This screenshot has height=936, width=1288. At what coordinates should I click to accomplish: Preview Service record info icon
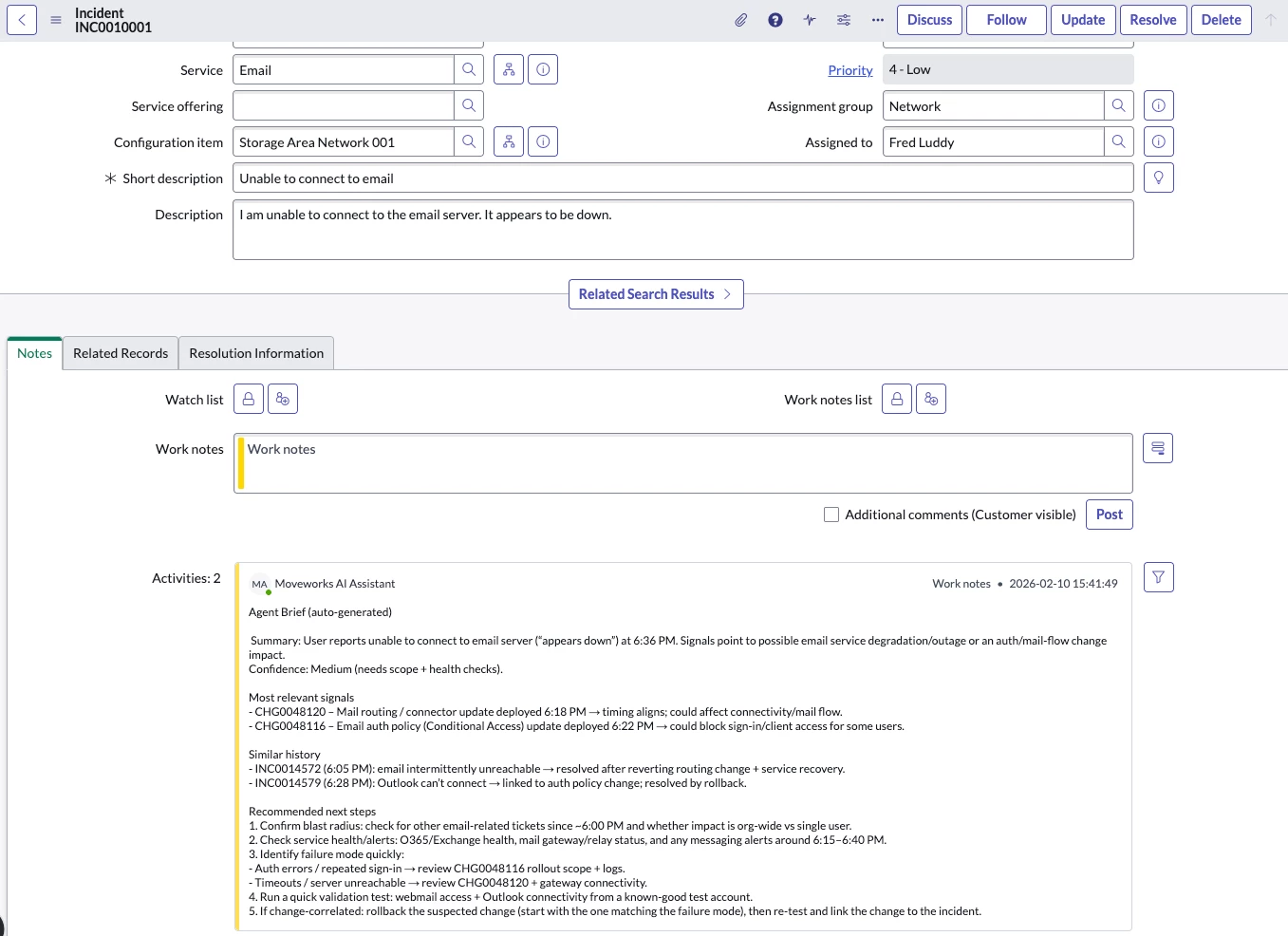543,69
